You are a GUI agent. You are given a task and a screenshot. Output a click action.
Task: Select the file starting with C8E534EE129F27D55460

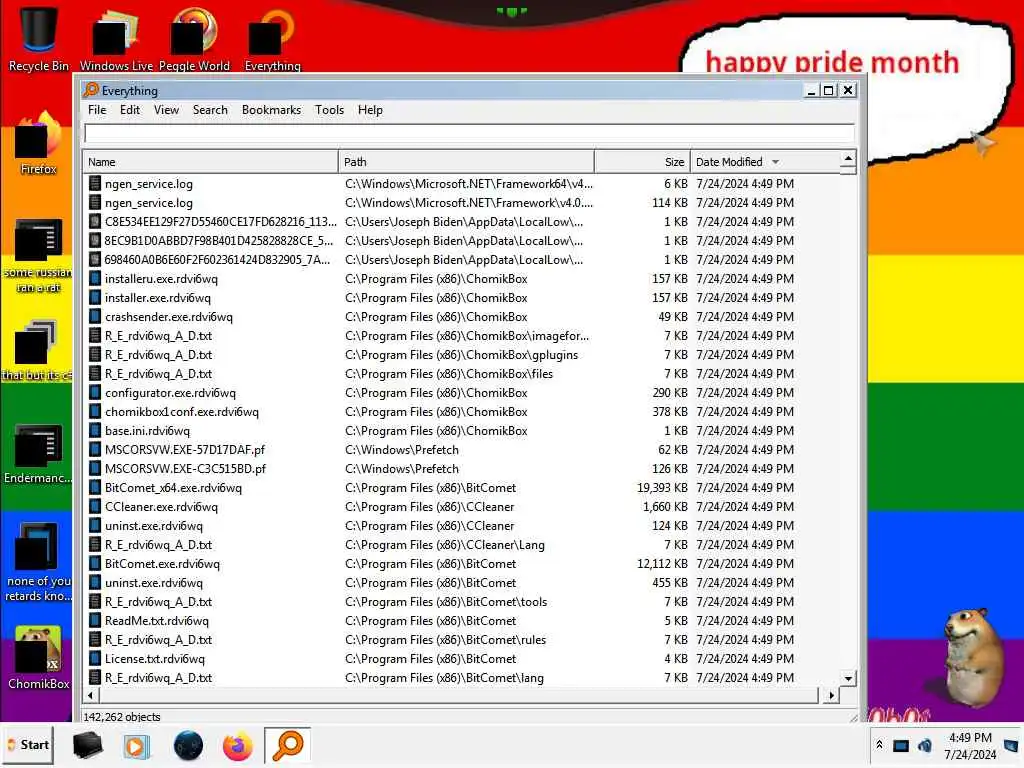pyautogui.click(x=220, y=222)
